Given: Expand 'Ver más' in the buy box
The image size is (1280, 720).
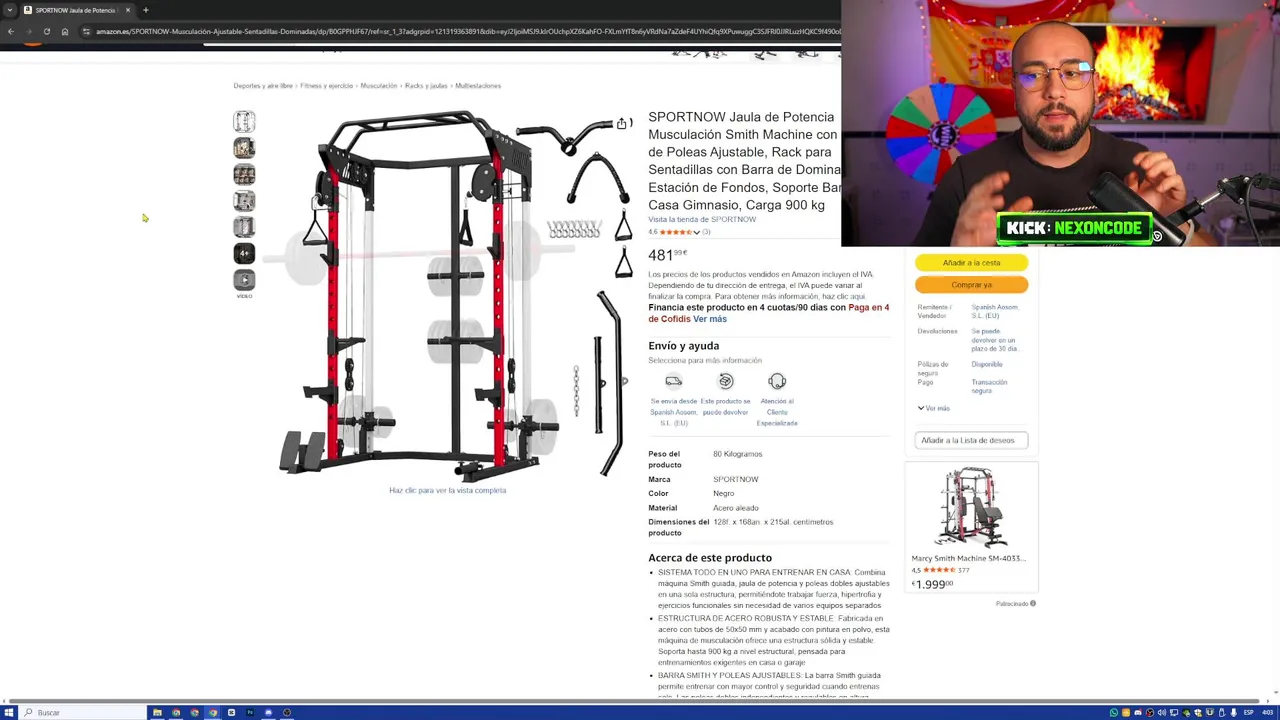Looking at the screenshot, I should pyautogui.click(x=933, y=408).
